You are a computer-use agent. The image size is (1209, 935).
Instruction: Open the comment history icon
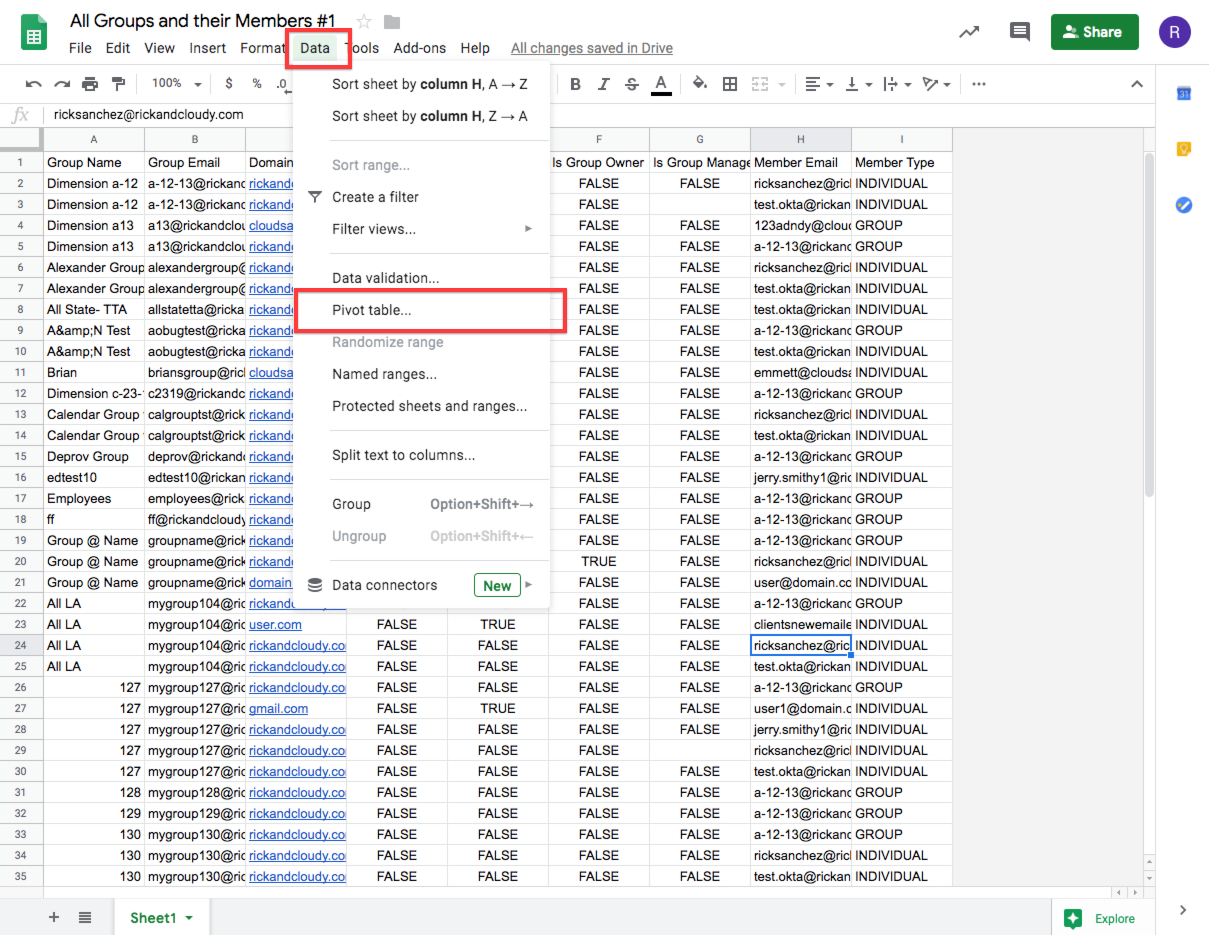point(1020,31)
